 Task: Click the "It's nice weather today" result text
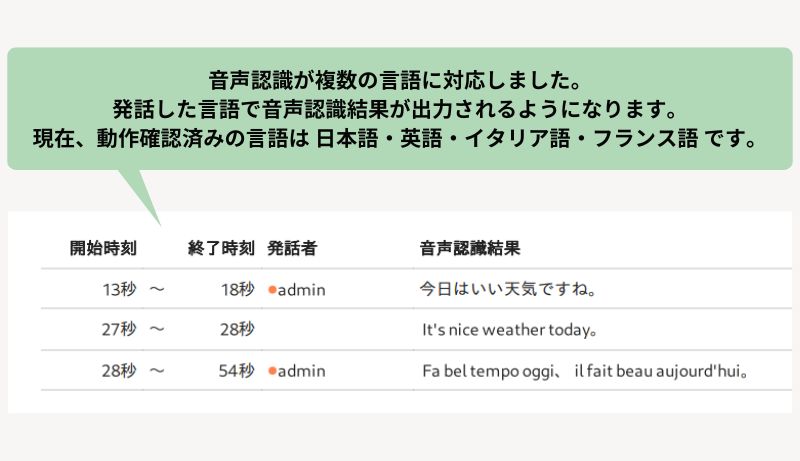[510, 329]
